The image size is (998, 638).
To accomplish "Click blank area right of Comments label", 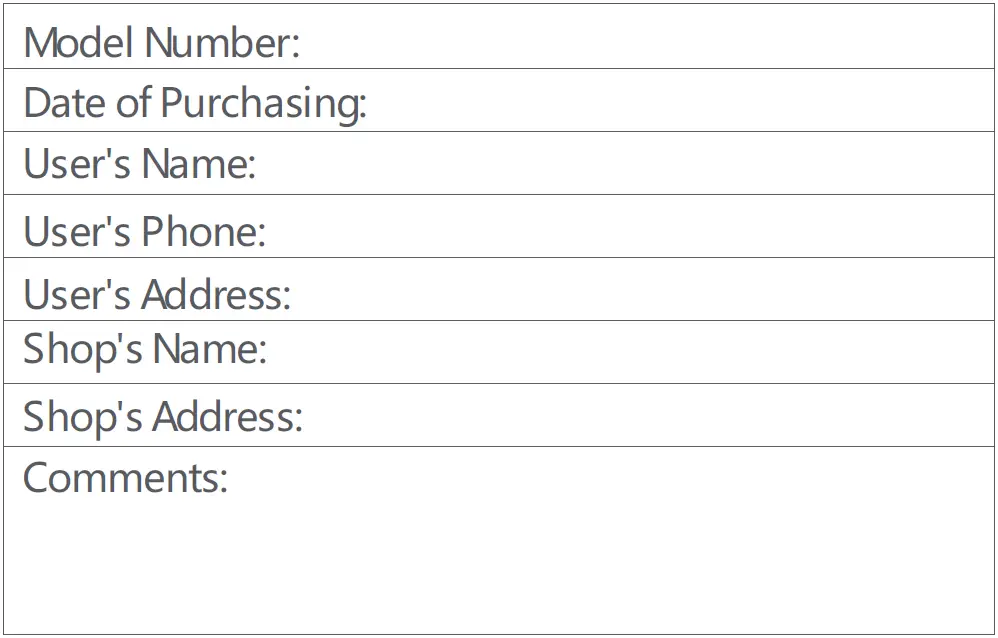I will click(x=610, y=477).
